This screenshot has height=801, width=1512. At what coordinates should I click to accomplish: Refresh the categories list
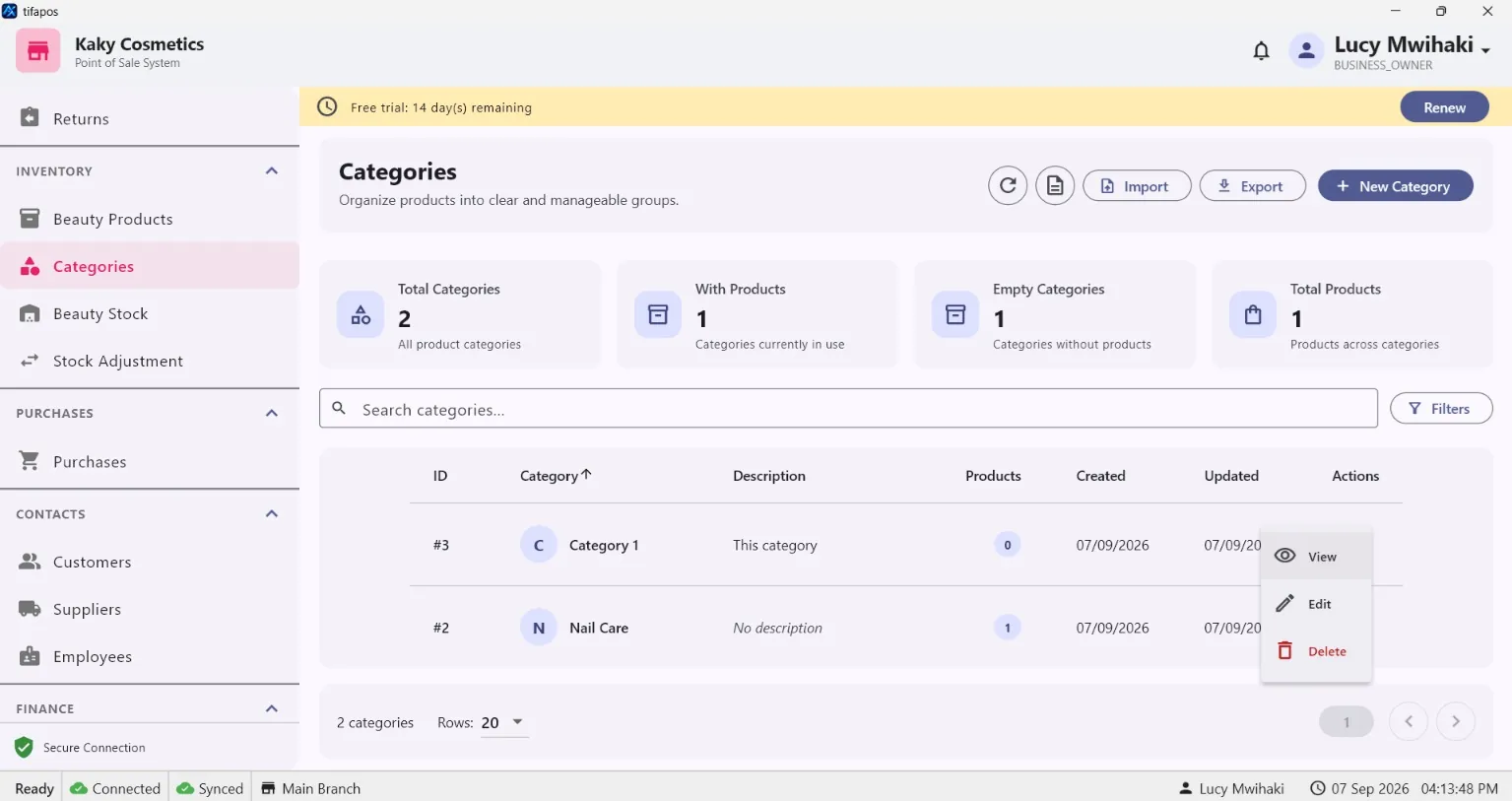(1008, 185)
